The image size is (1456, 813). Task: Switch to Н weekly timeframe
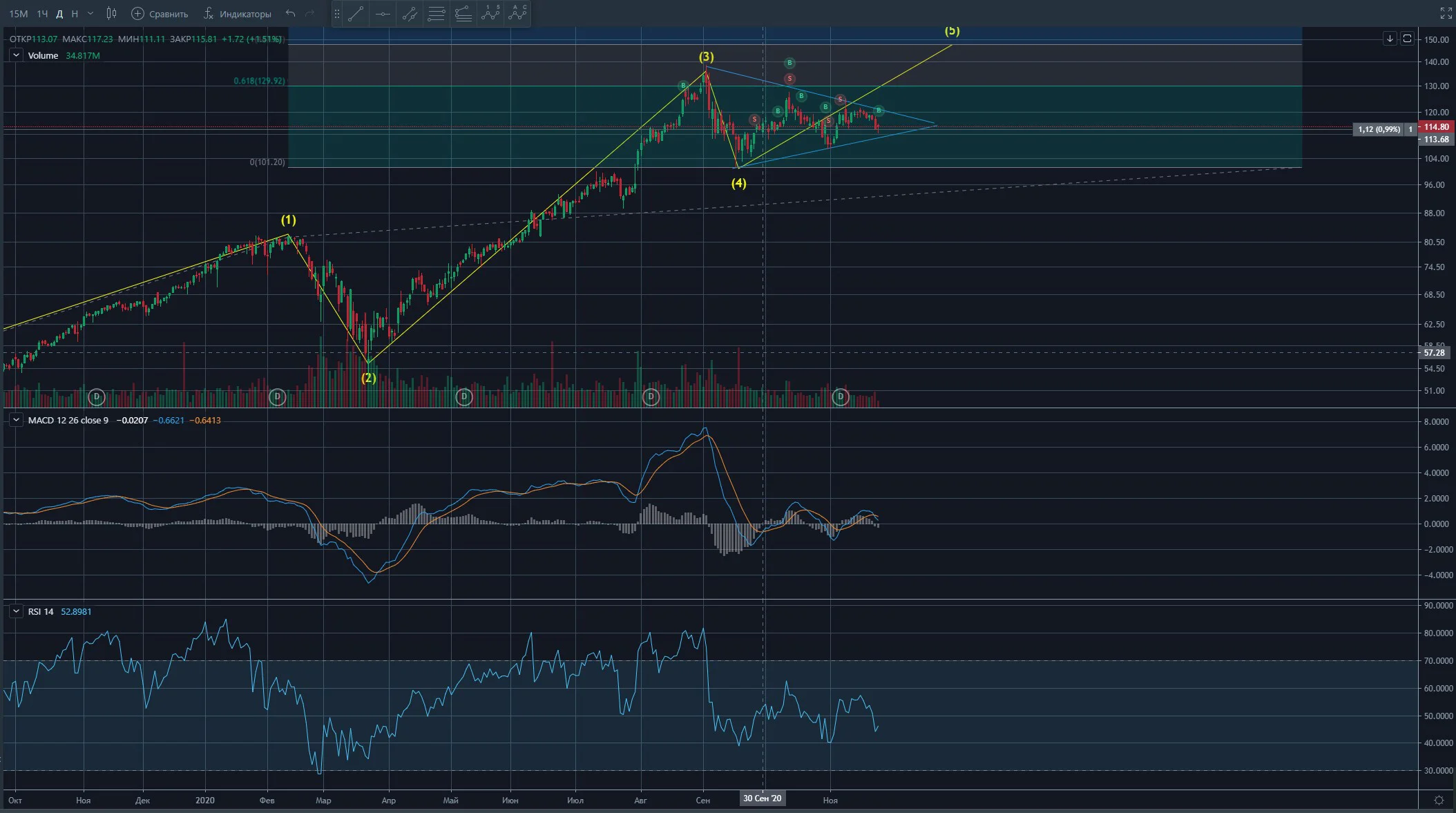[75, 14]
